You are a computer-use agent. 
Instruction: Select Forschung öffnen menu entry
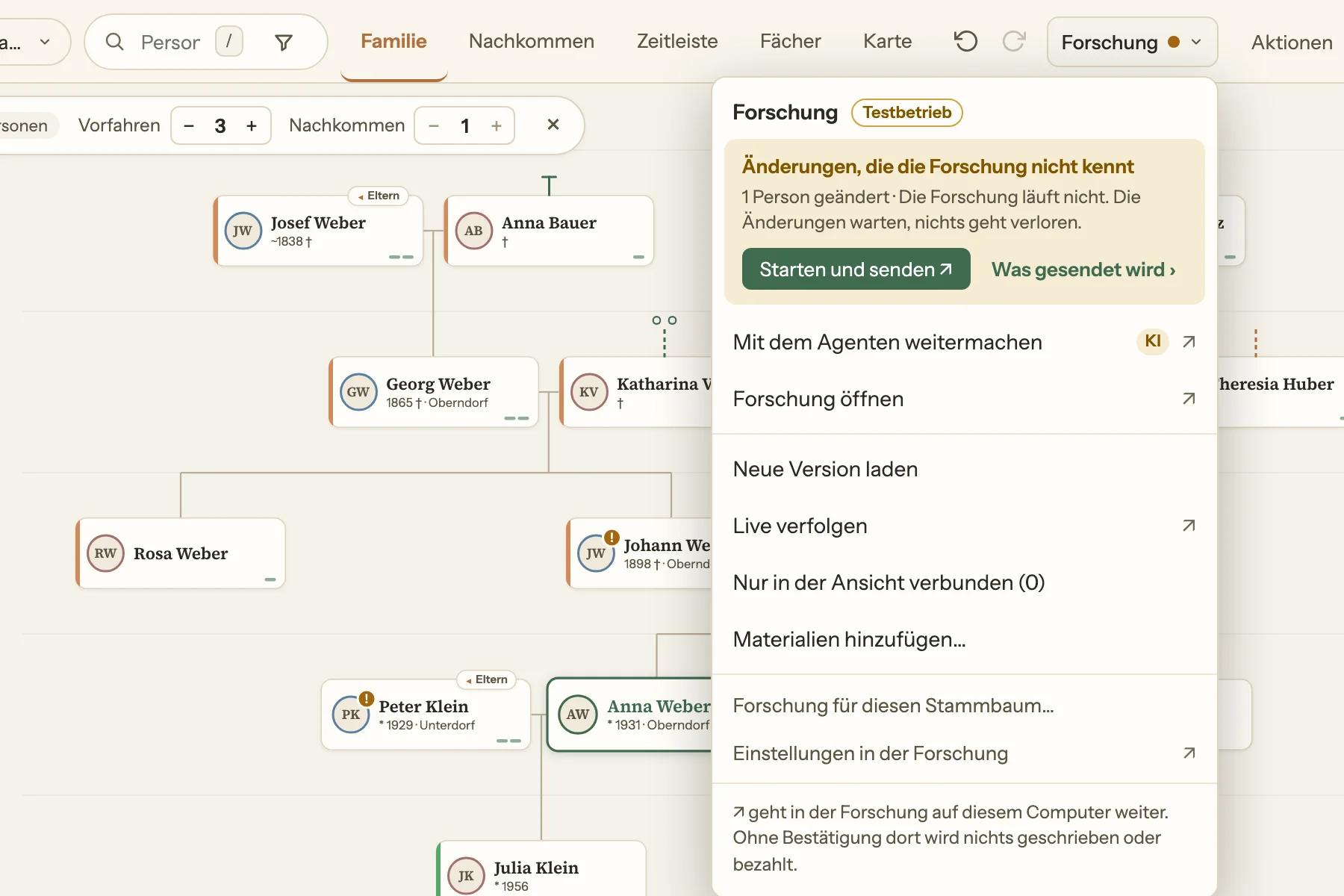[x=965, y=399]
